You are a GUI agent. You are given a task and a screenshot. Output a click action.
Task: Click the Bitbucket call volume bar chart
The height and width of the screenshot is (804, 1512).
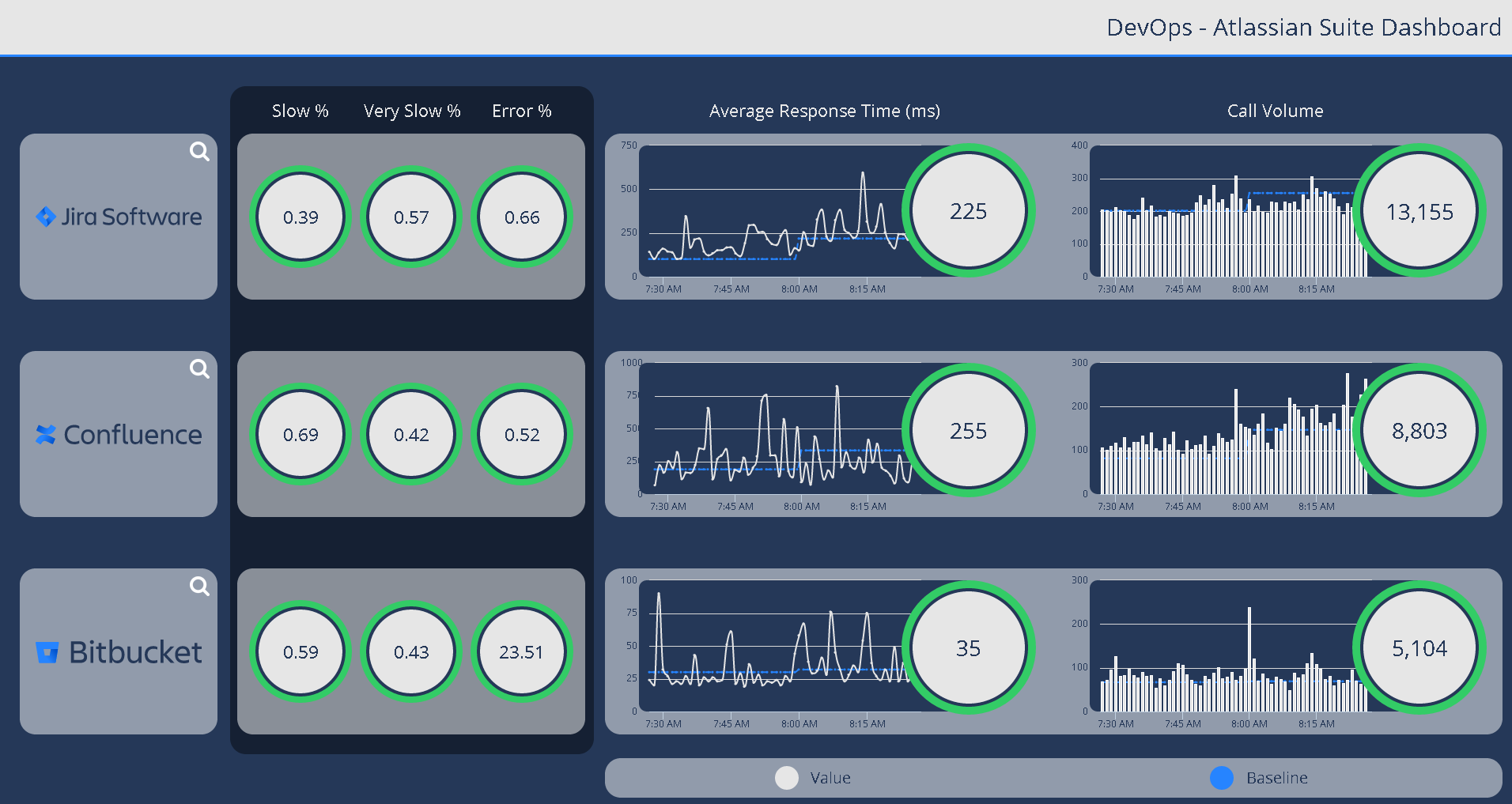1226,646
